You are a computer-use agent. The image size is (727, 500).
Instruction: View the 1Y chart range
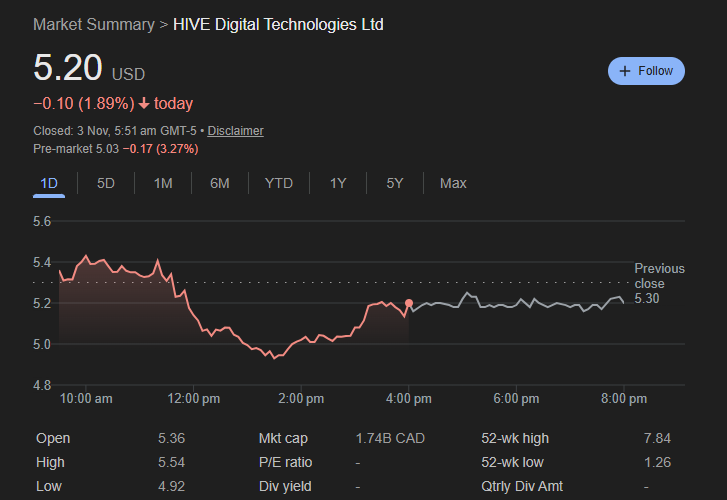point(338,183)
